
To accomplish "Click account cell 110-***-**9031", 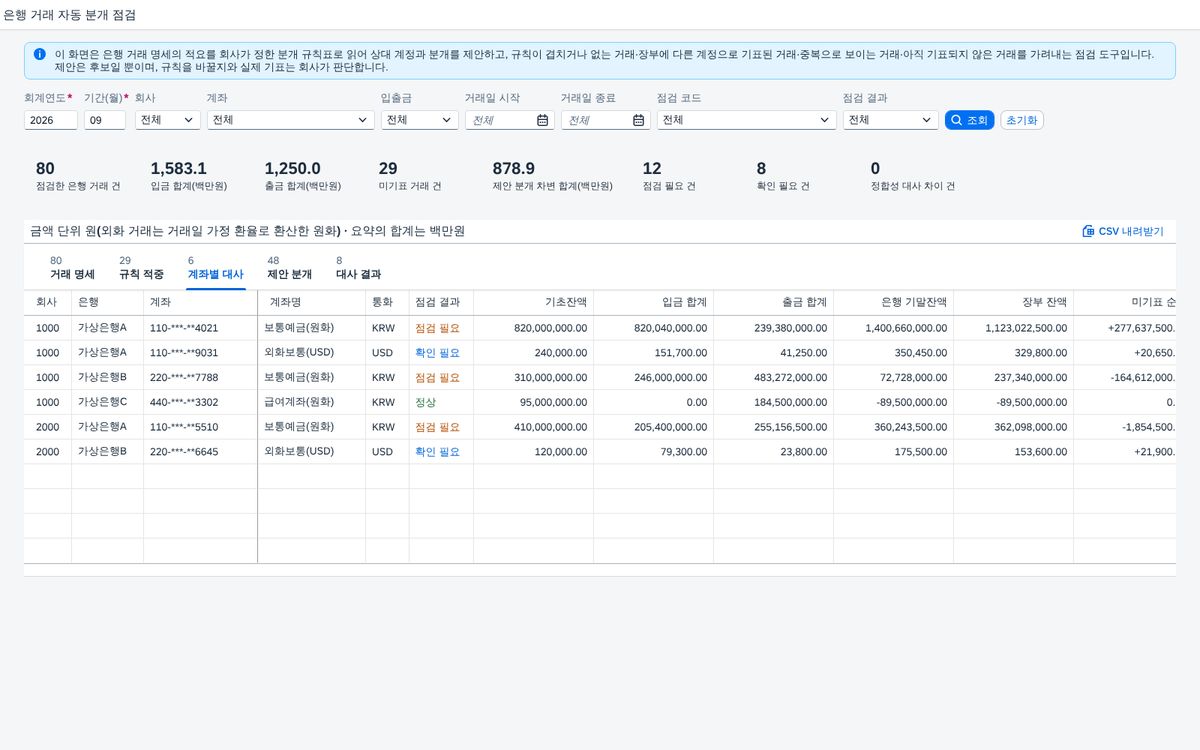I will pyautogui.click(x=200, y=353).
